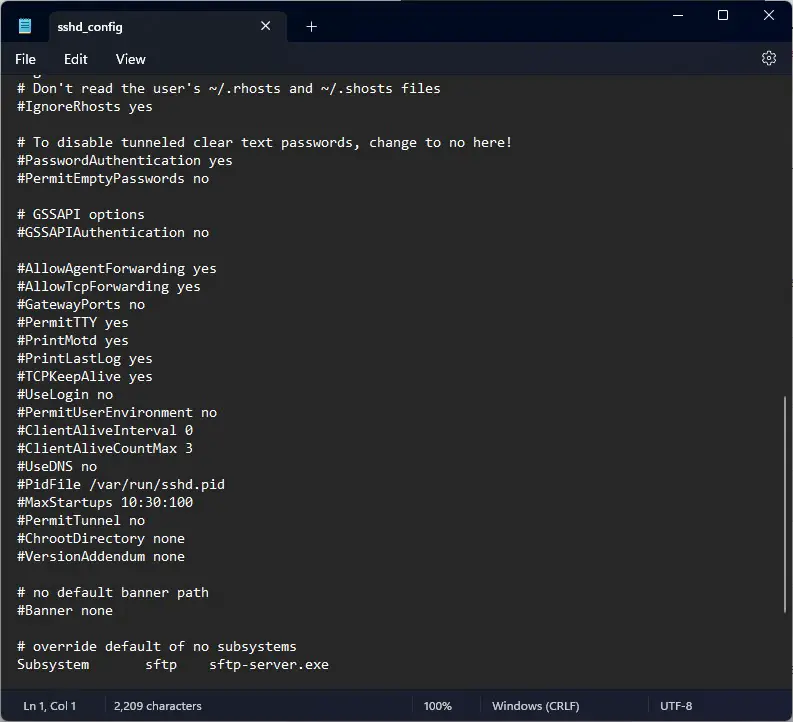Click the #GatewayPorts no line

[81, 305]
